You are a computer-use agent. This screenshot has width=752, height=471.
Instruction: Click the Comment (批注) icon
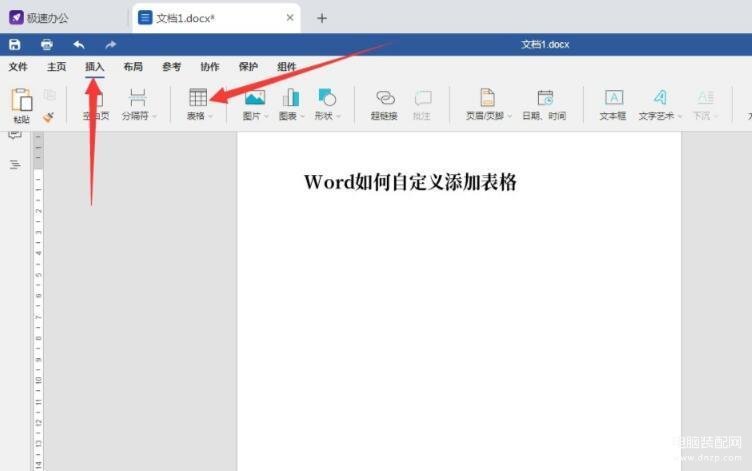click(423, 98)
